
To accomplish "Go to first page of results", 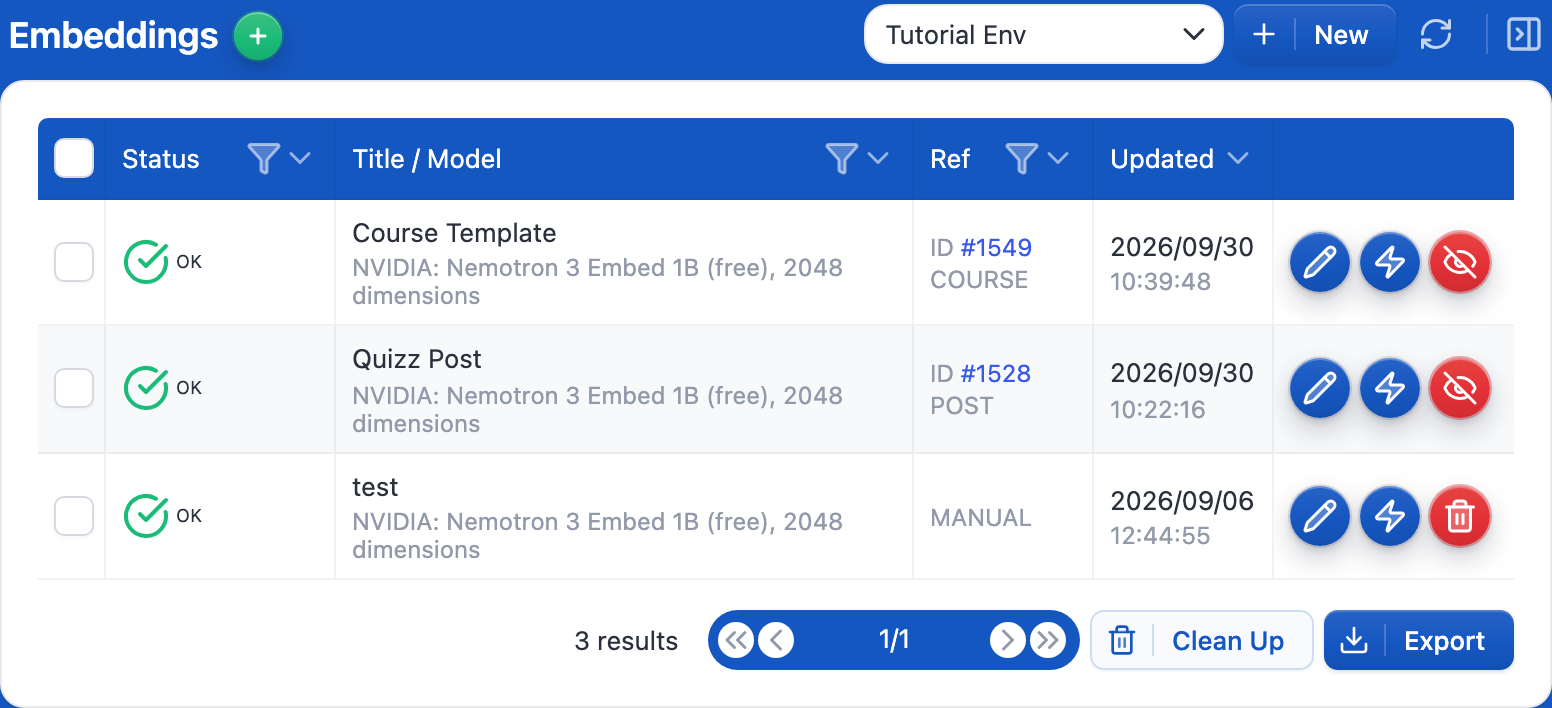I will pyautogui.click(x=736, y=640).
